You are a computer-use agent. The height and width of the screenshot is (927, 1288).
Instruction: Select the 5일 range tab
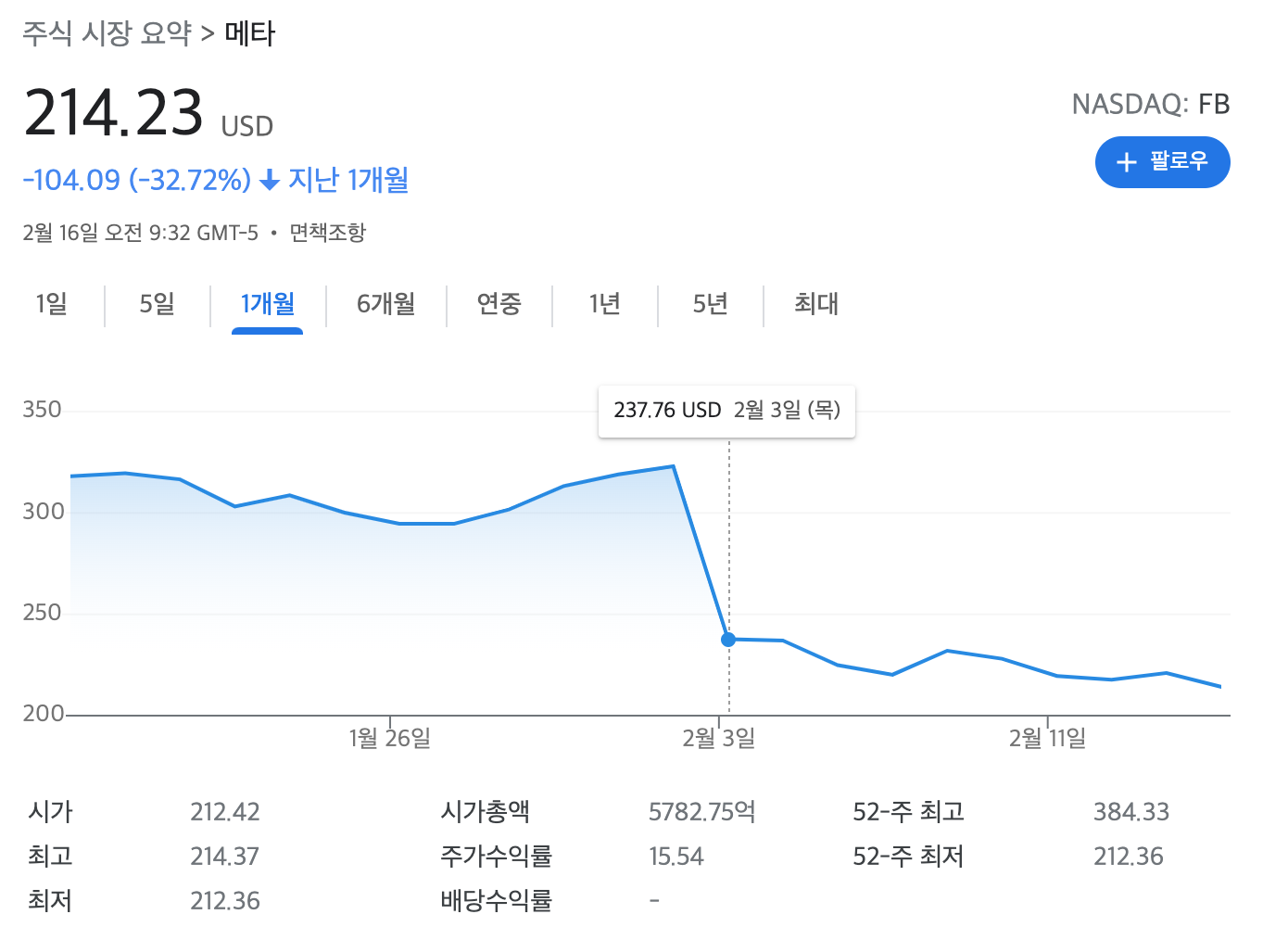point(158,304)
